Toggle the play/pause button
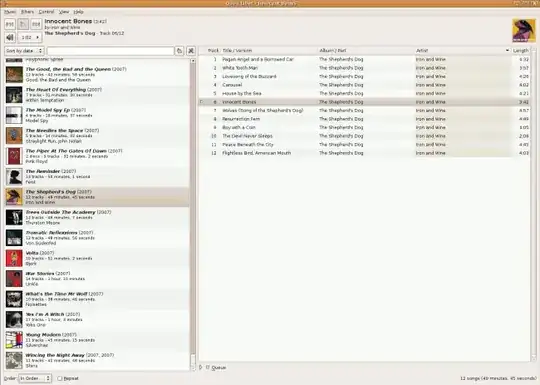Image resolution: width=540 pixels, height=385 pixels. (23, 24)
